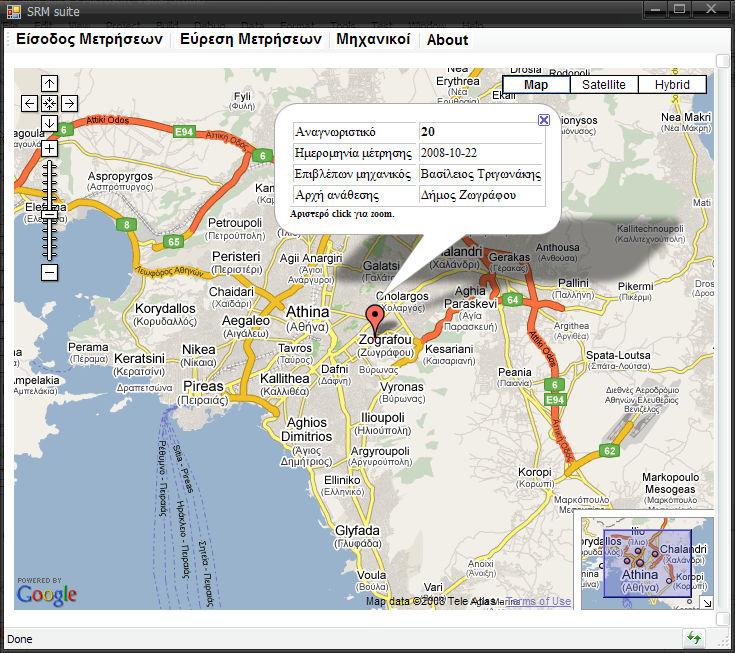Image resolution: width=735 pixels, height=653 pixels.
Task: Click the Athina city label on map
Action: point(308,312)
